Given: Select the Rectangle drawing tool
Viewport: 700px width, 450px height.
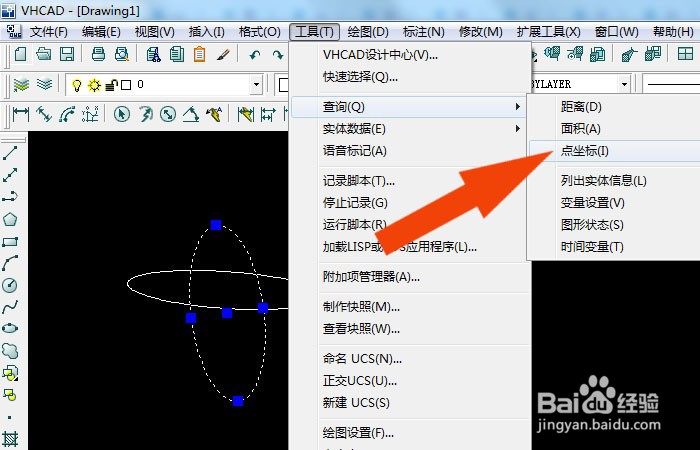Looking at the screenshot, I should click(x=10, y=242).
